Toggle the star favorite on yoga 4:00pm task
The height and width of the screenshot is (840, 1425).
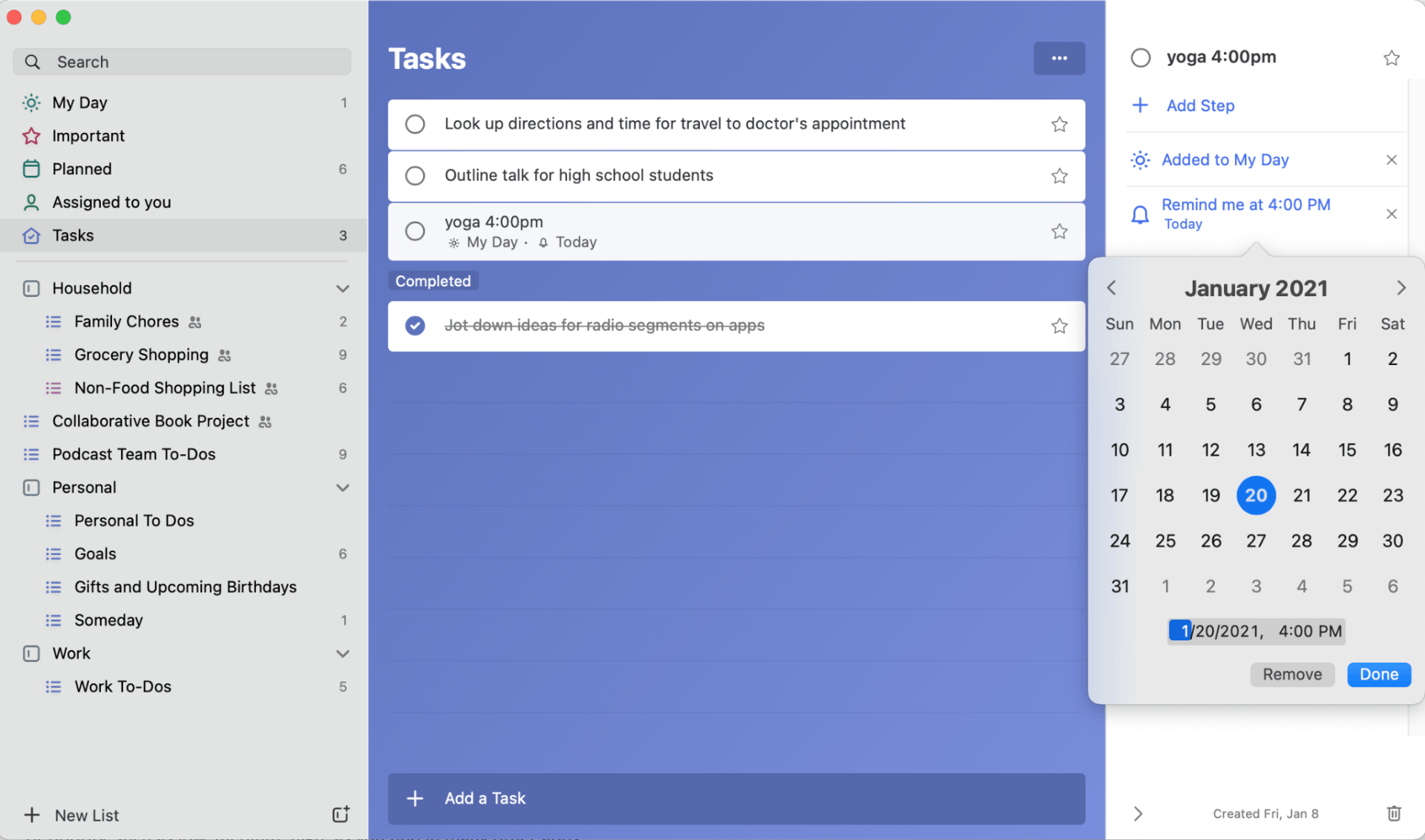[x=1059, y=231]
